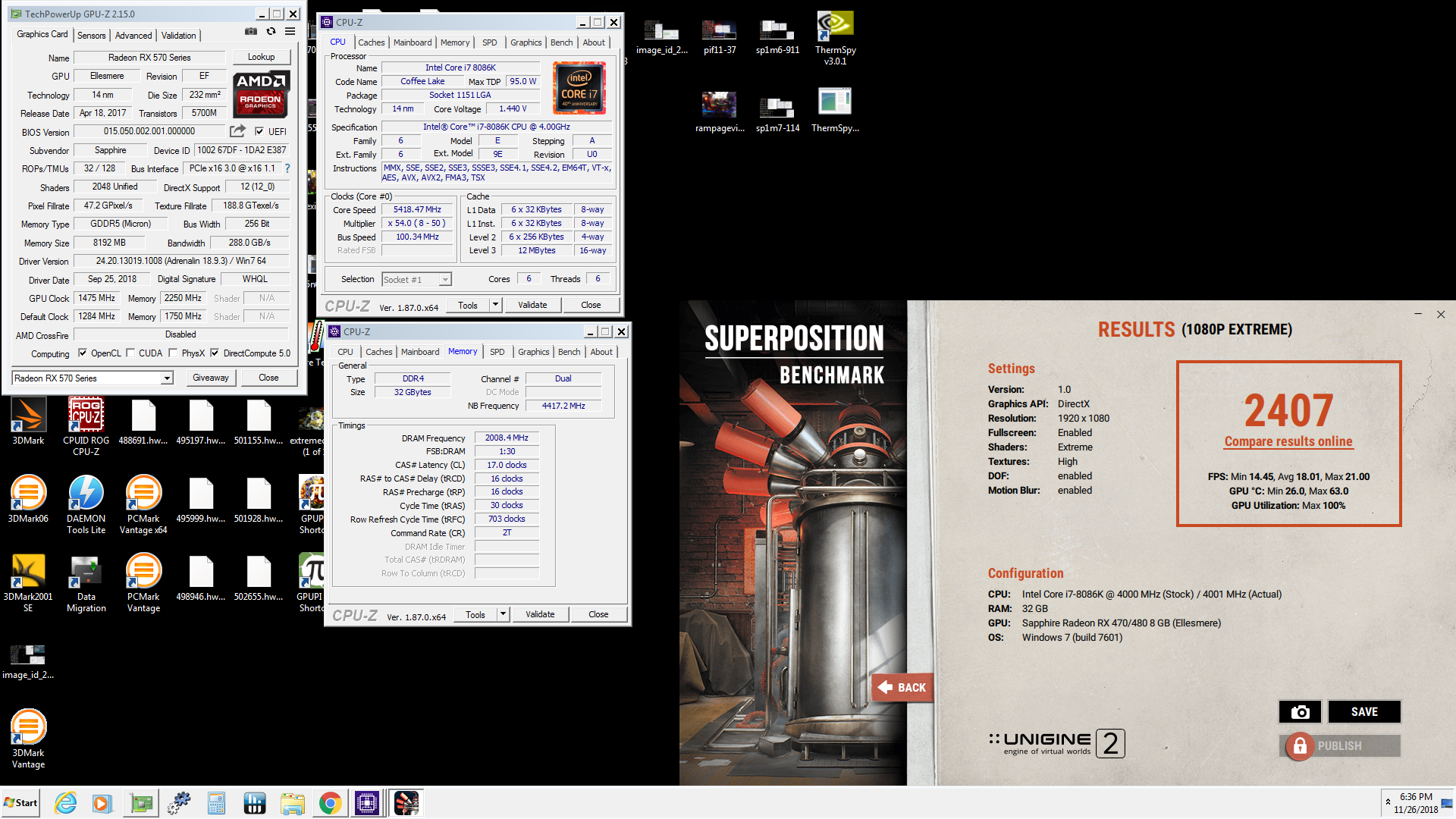Screen dimensions: 1456x819
Task: Switch to the Validation tab in GPU-Z
Action: [x=179, y=36]
